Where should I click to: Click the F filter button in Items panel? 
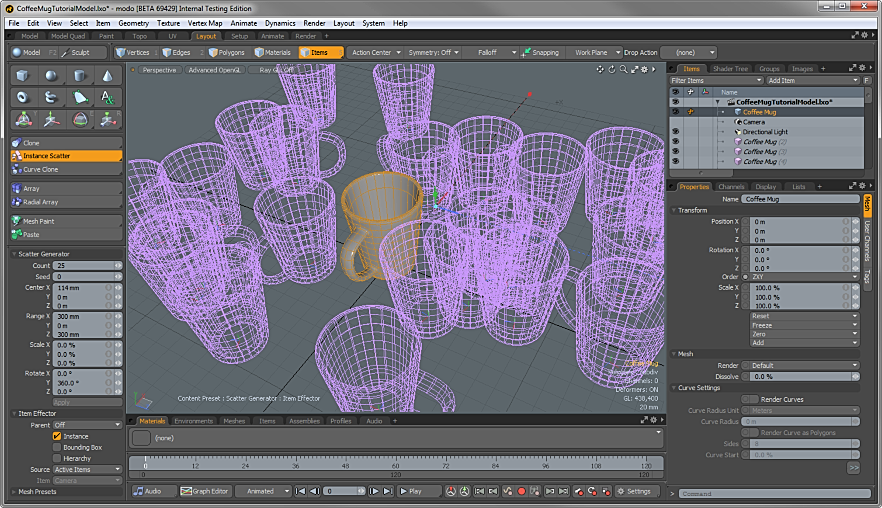point(866,80)
